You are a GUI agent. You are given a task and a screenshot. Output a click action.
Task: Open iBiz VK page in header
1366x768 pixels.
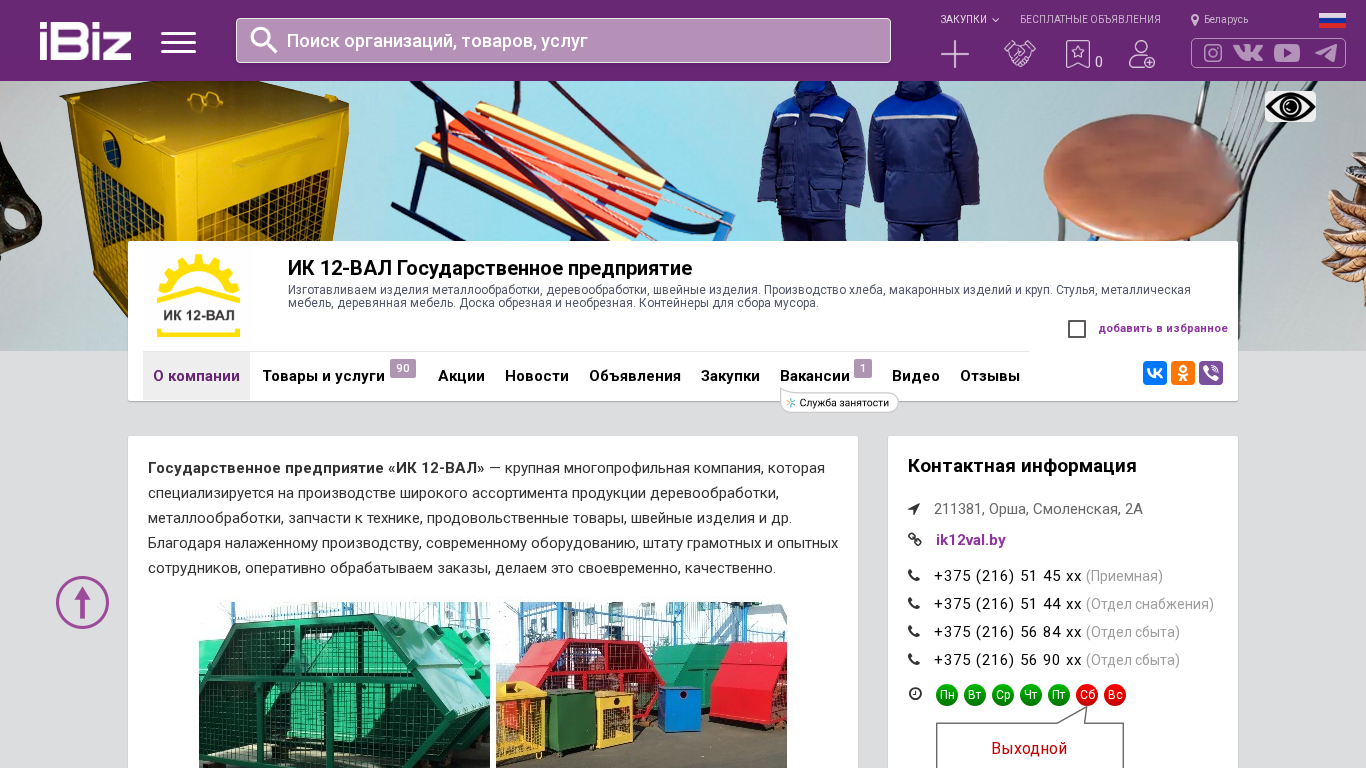pos(1248,53)
